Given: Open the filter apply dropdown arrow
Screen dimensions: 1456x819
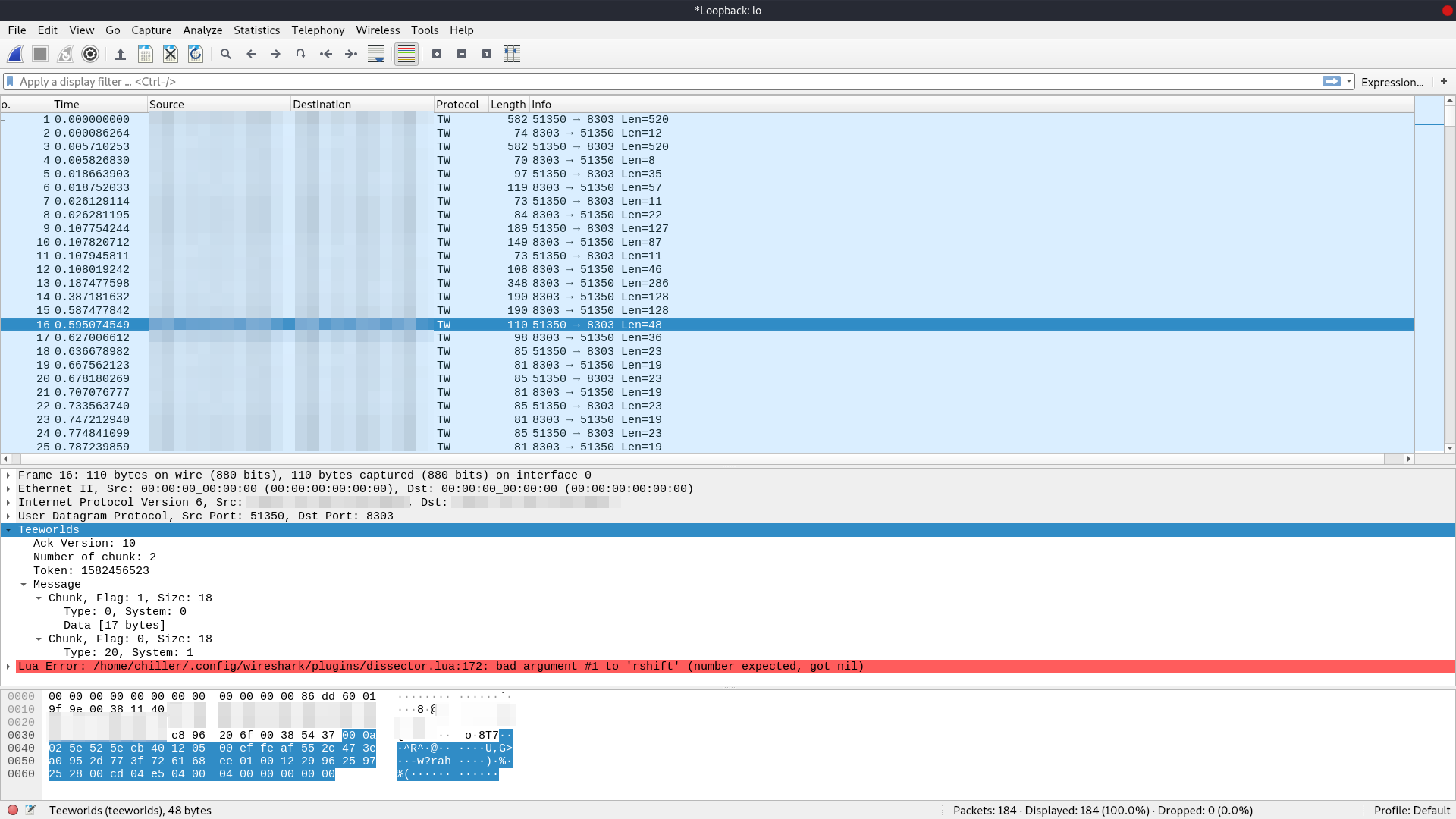Looking at the screenshot, I should 1347,81.
